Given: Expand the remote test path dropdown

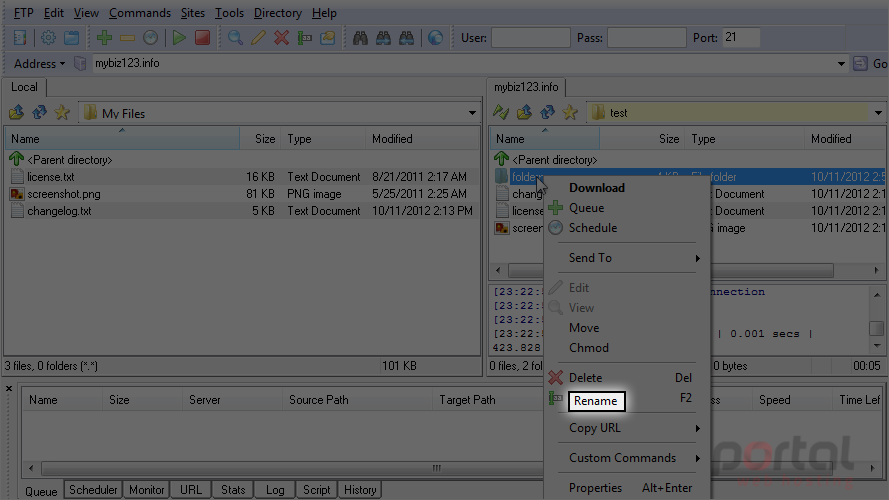Looking at the screenshot, I should click(878, 113).
